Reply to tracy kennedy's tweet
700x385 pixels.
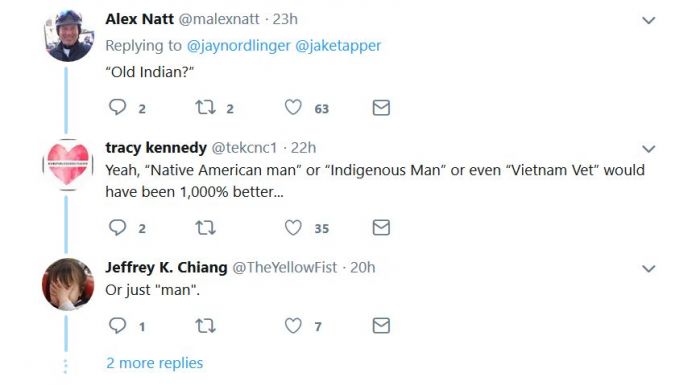(x=117, y=227)
